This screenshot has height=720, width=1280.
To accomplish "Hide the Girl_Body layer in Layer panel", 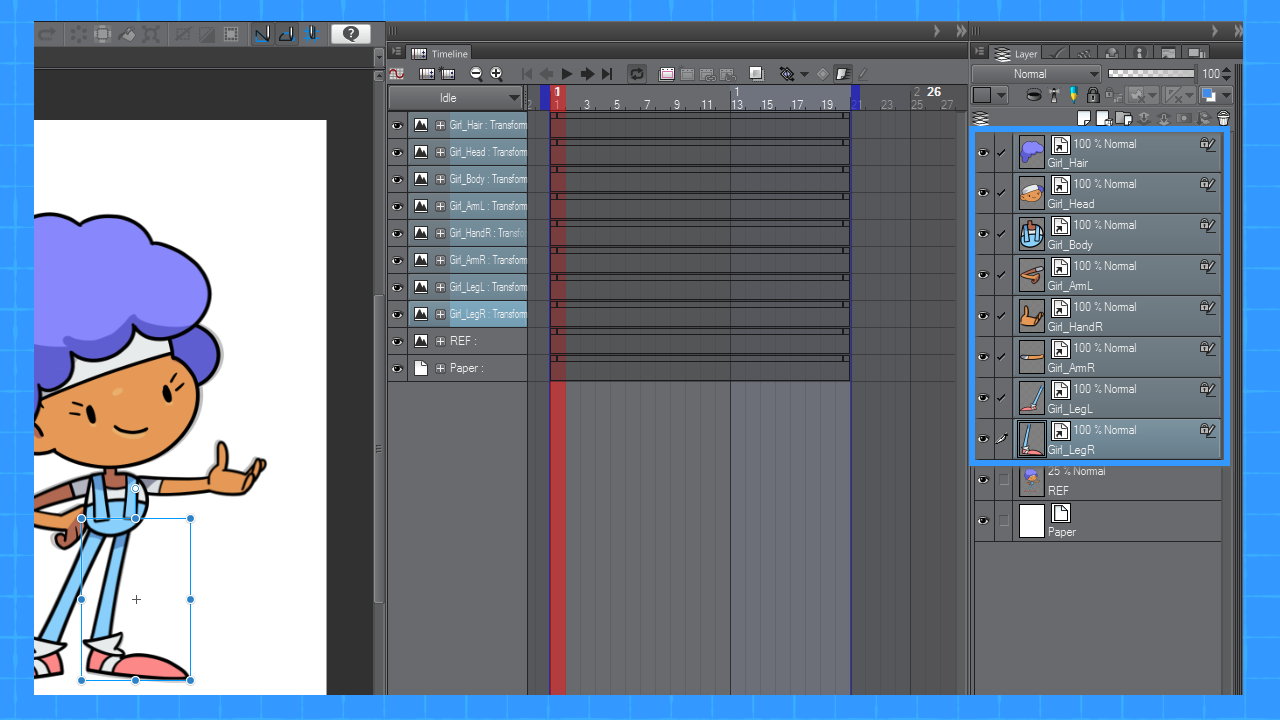I will pyautogui.click(x=984, y=234).
